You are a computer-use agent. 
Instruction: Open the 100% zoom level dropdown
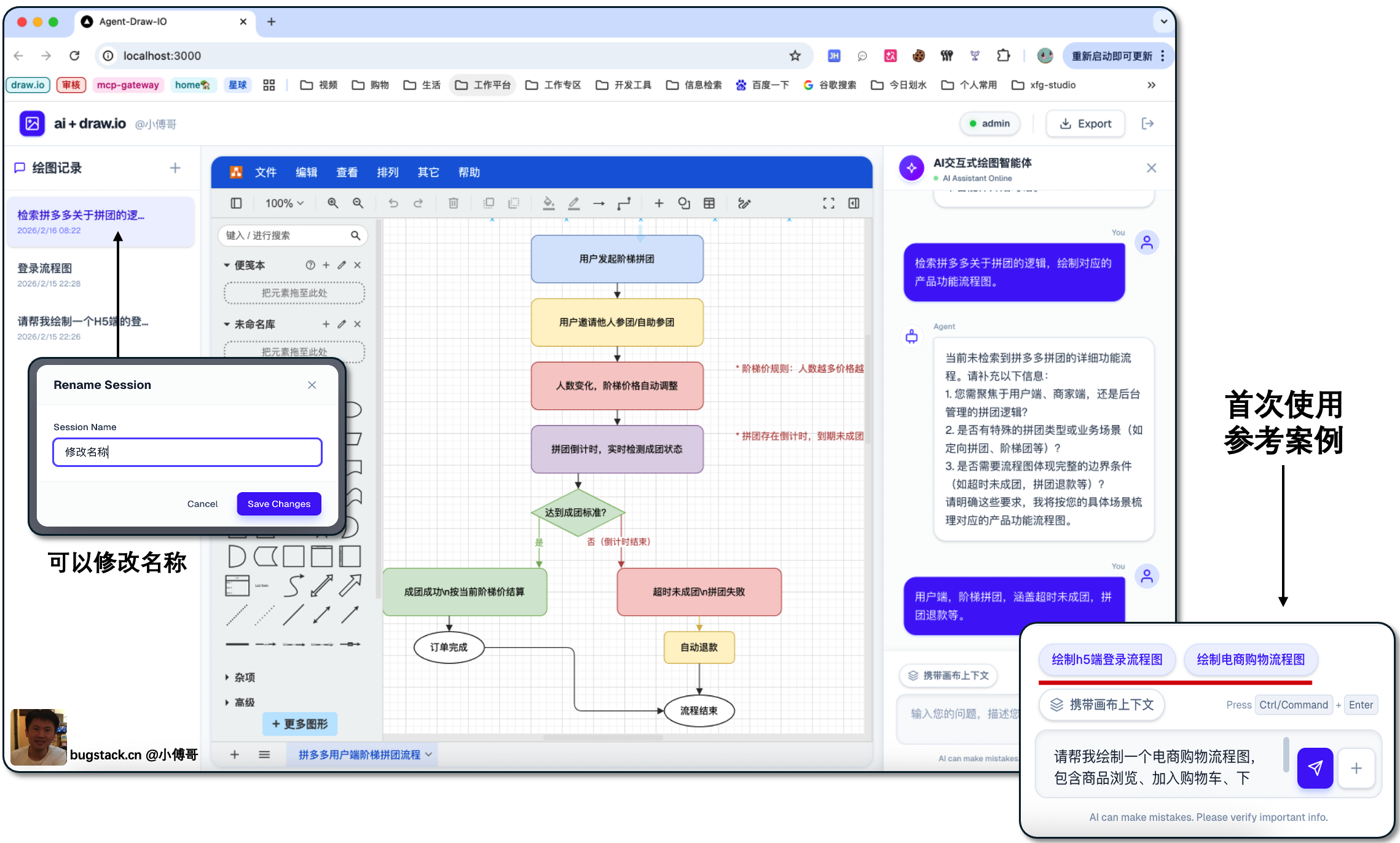pyautogui.click(x=284, y=203)
